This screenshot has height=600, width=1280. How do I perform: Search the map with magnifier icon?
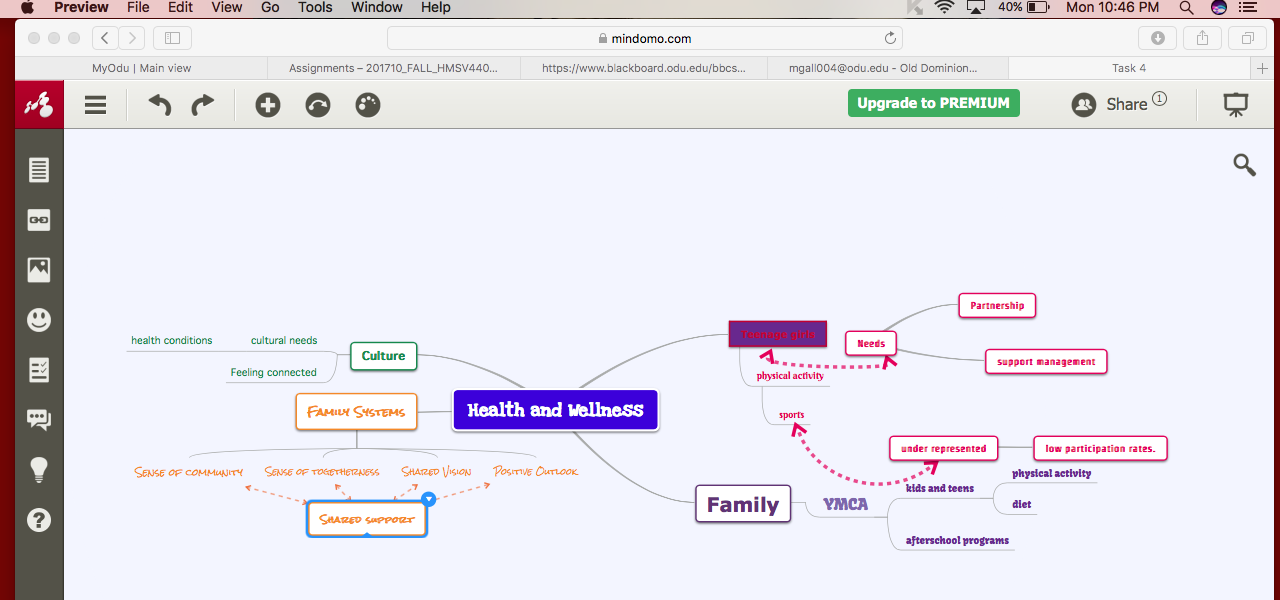[1244, 165]
